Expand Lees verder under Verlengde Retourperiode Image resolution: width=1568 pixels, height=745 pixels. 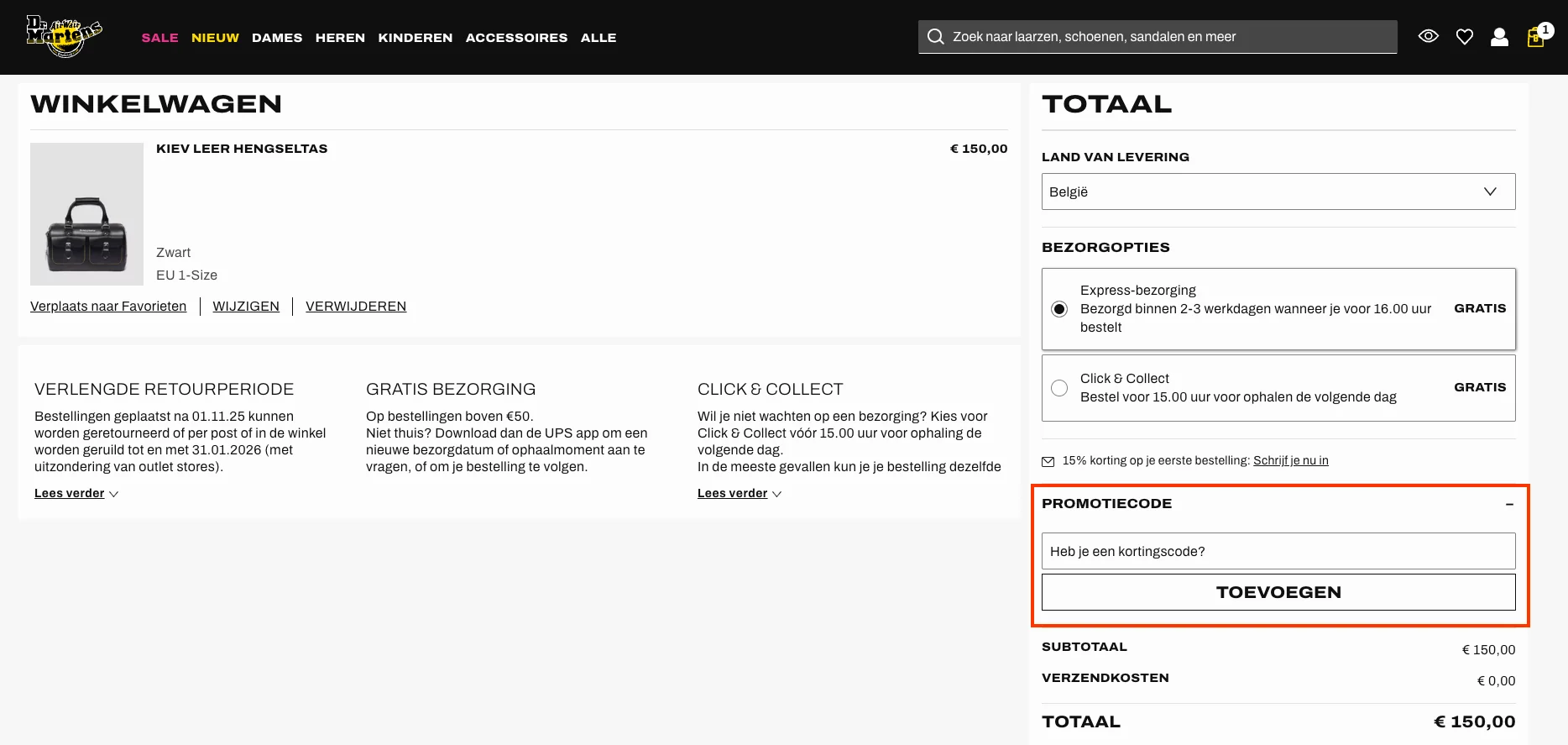click(70, 493)
